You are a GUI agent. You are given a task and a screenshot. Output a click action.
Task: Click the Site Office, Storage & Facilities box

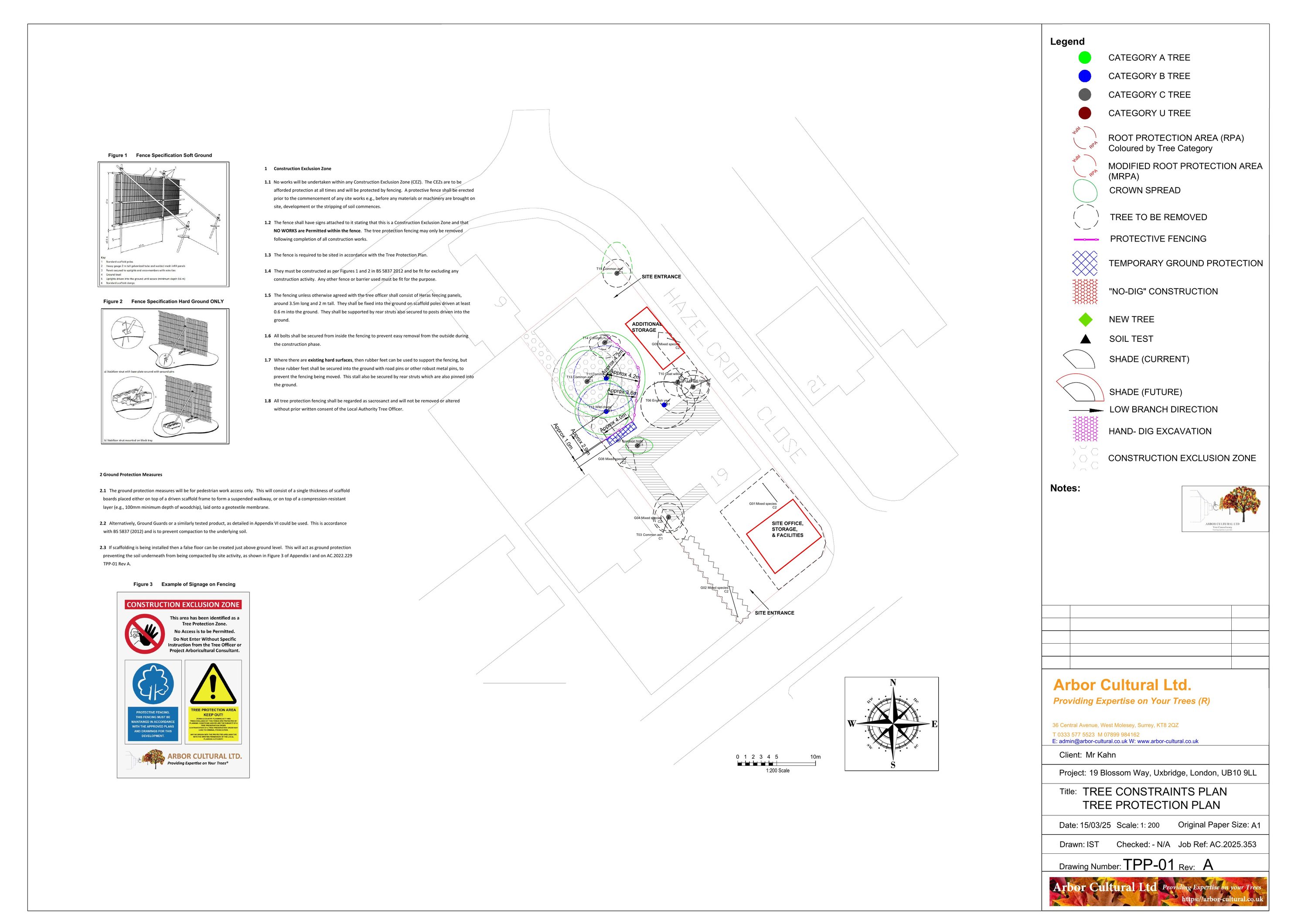784,535
